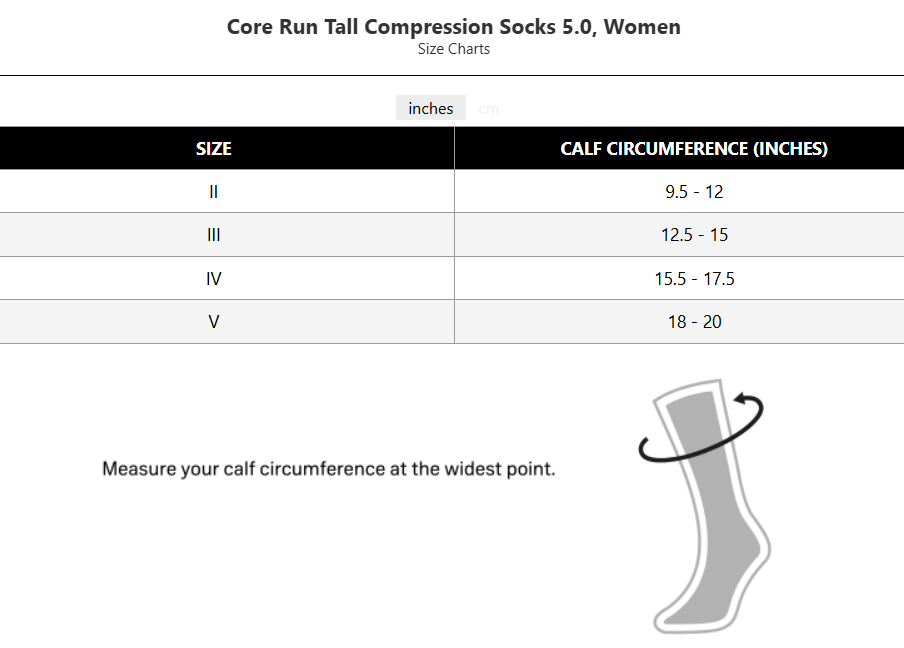Screen dimensions: 904x648
Task: Click the Core Run Tall Compression Socks title
Action: click(x=453, y=27)
